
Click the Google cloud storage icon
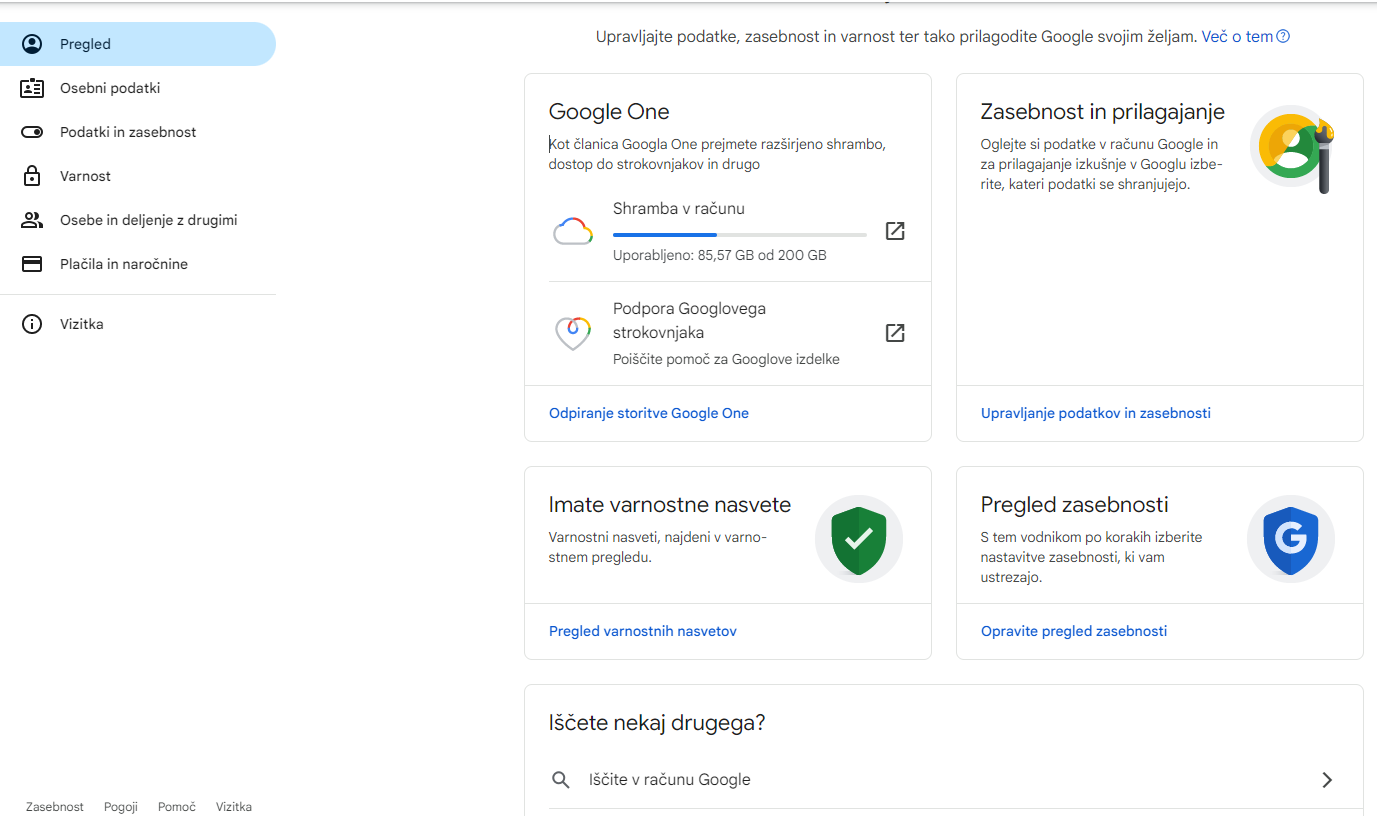[573, 231]
